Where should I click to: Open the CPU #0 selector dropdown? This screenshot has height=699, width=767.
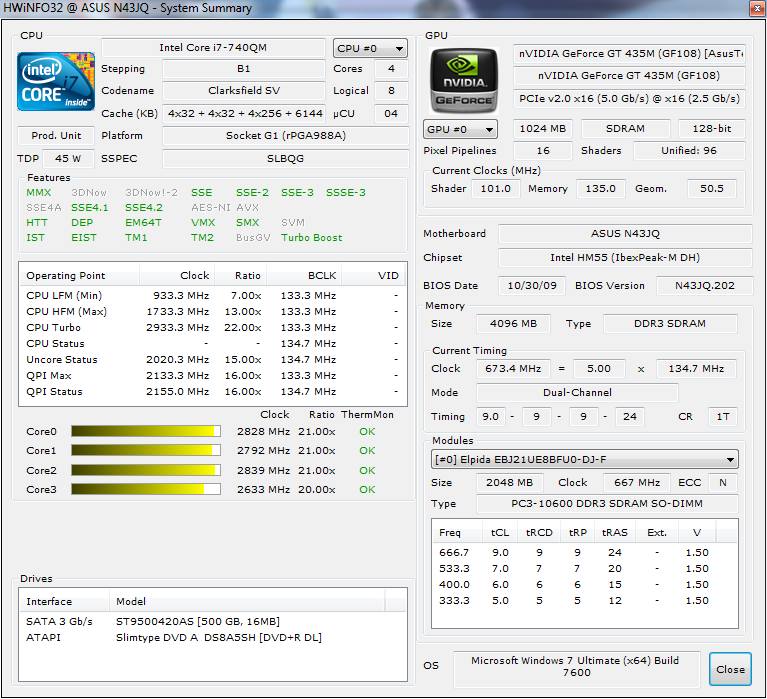(370, 48)
